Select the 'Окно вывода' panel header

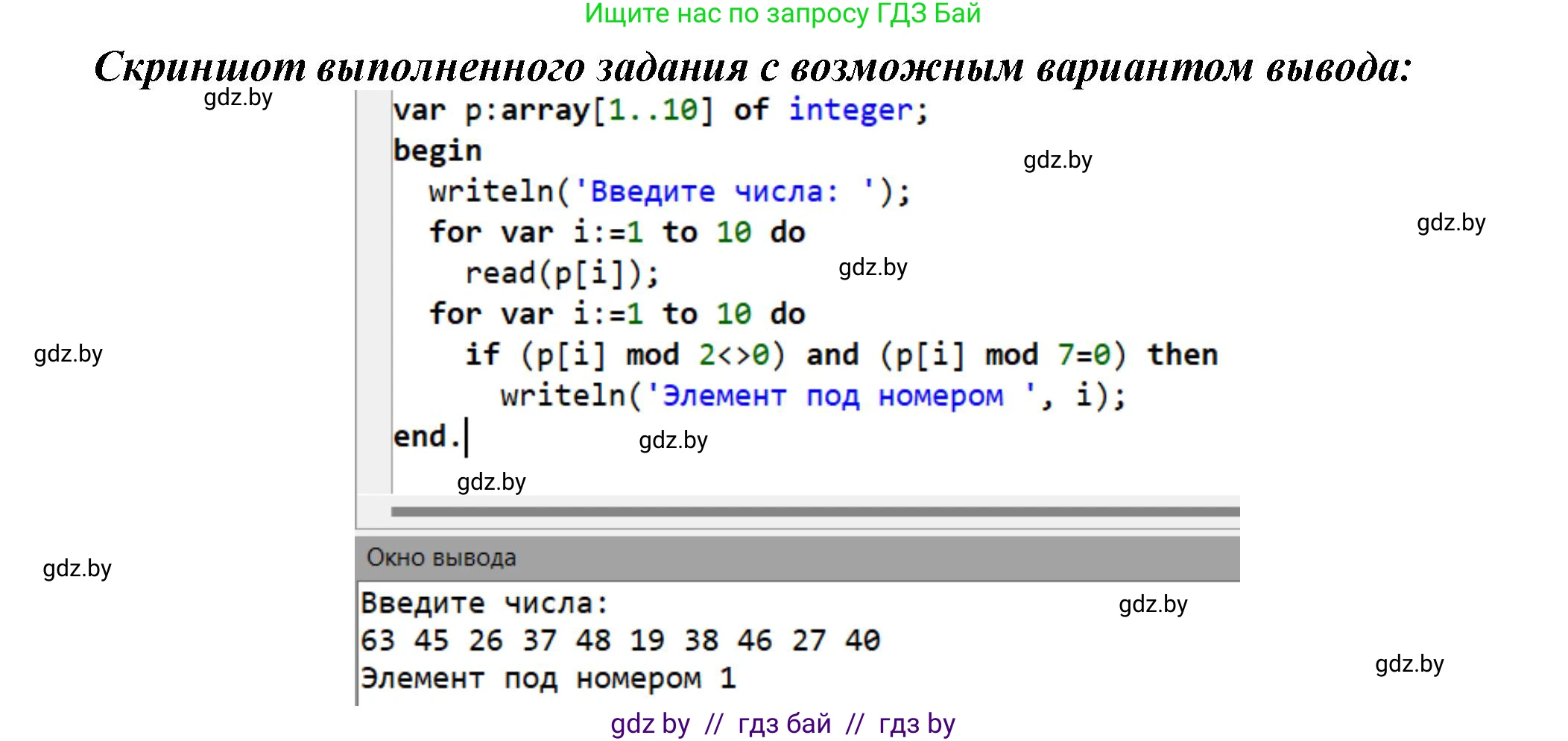(441, 558)
